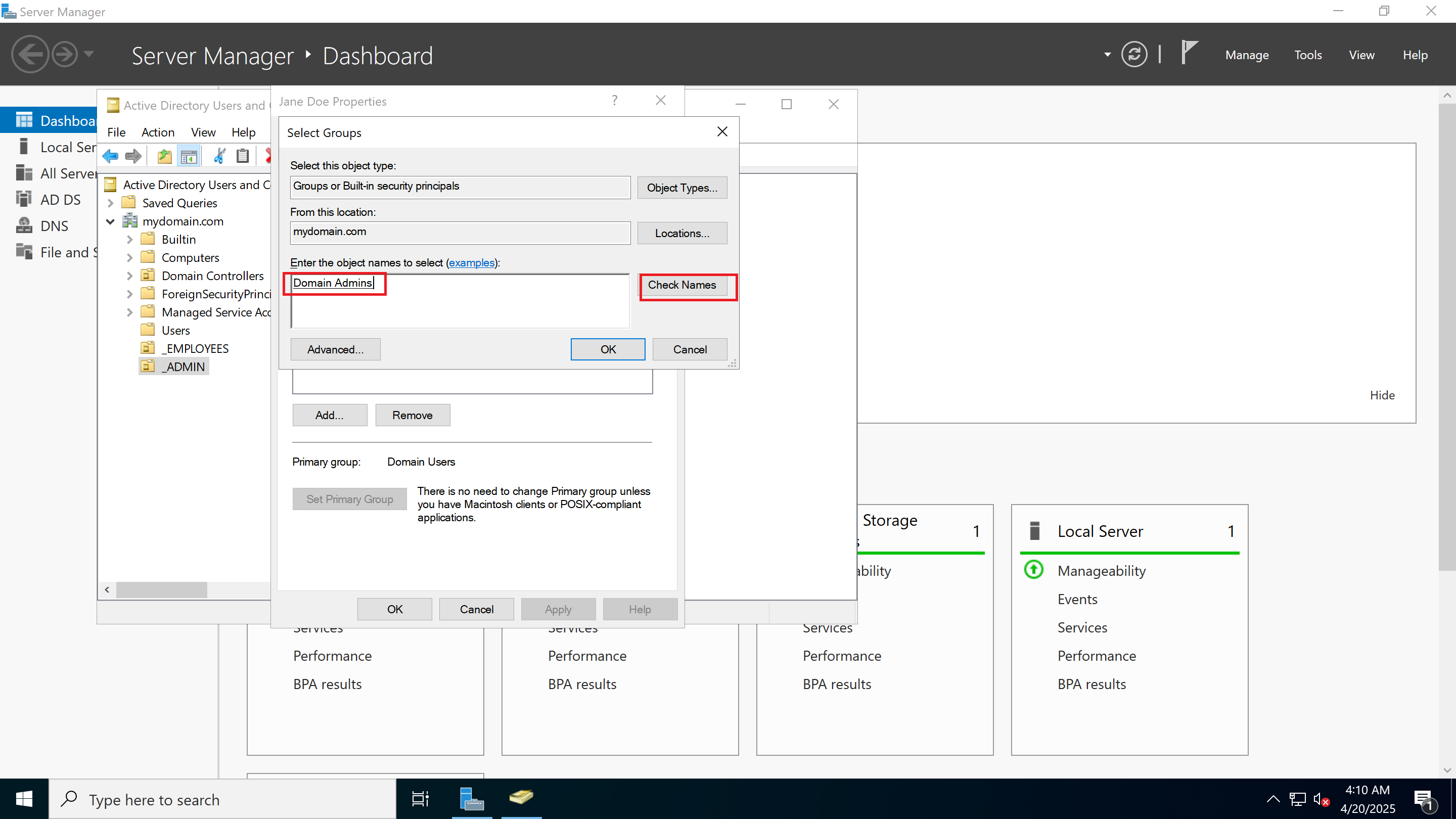Click the ADUC tree horizontal scrollbar thumb
The width and height of the screenshot is (1456, 819).
(x=162, y=589)
